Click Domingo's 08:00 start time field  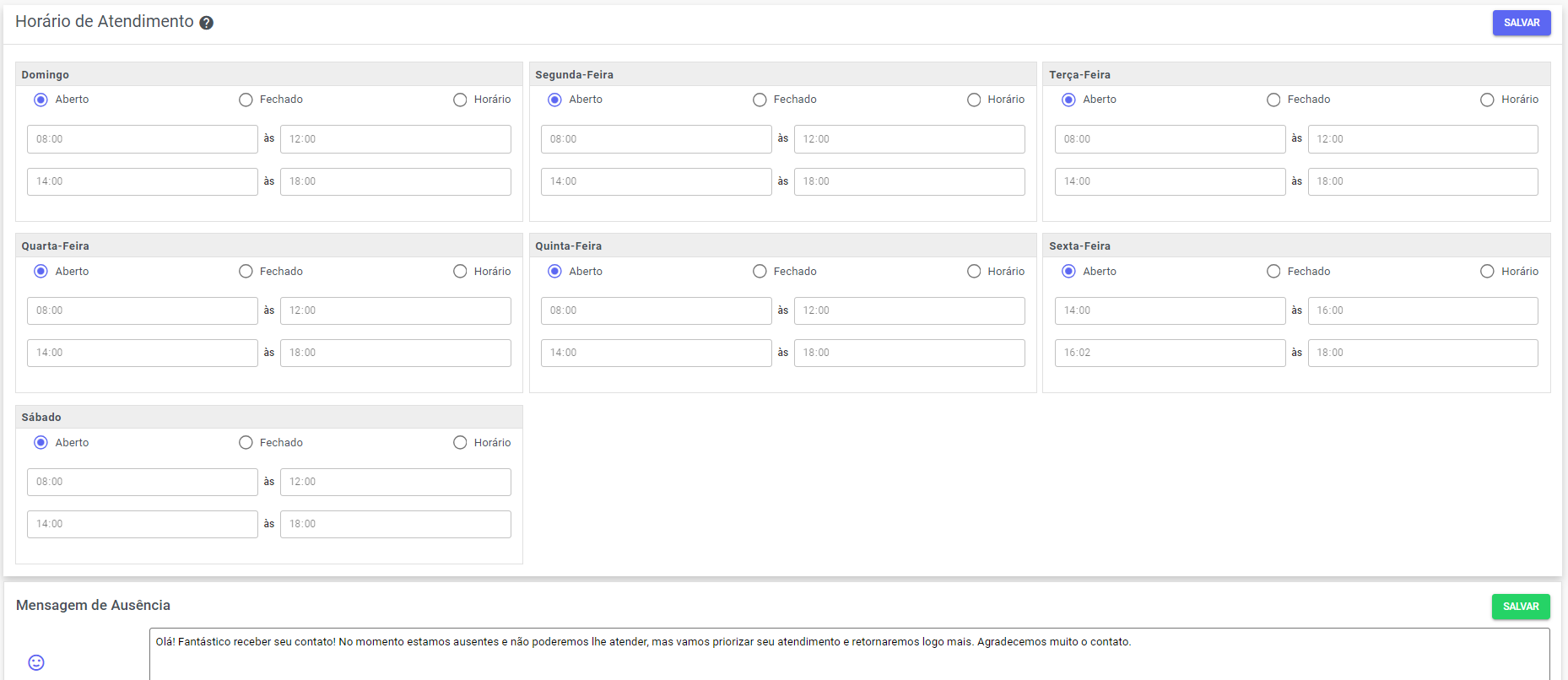[x=142, y=139]
